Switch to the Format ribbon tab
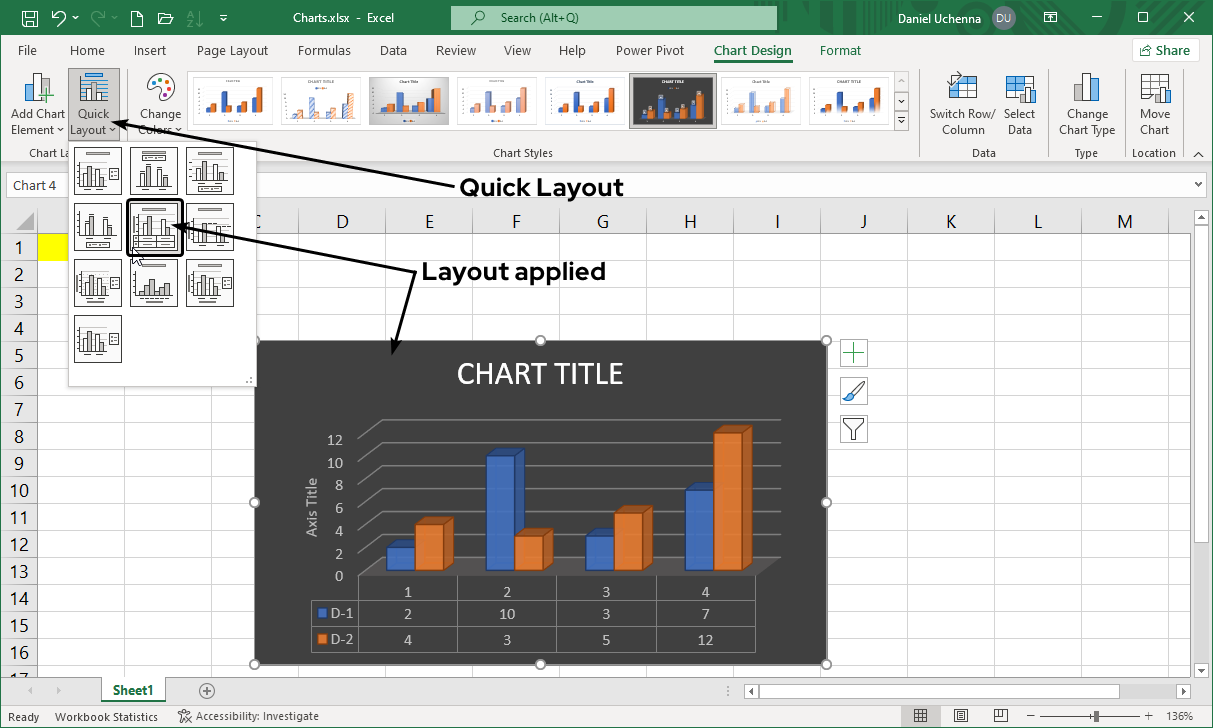The width and height of the screenshot is (1213, 728). coord(840,50)
